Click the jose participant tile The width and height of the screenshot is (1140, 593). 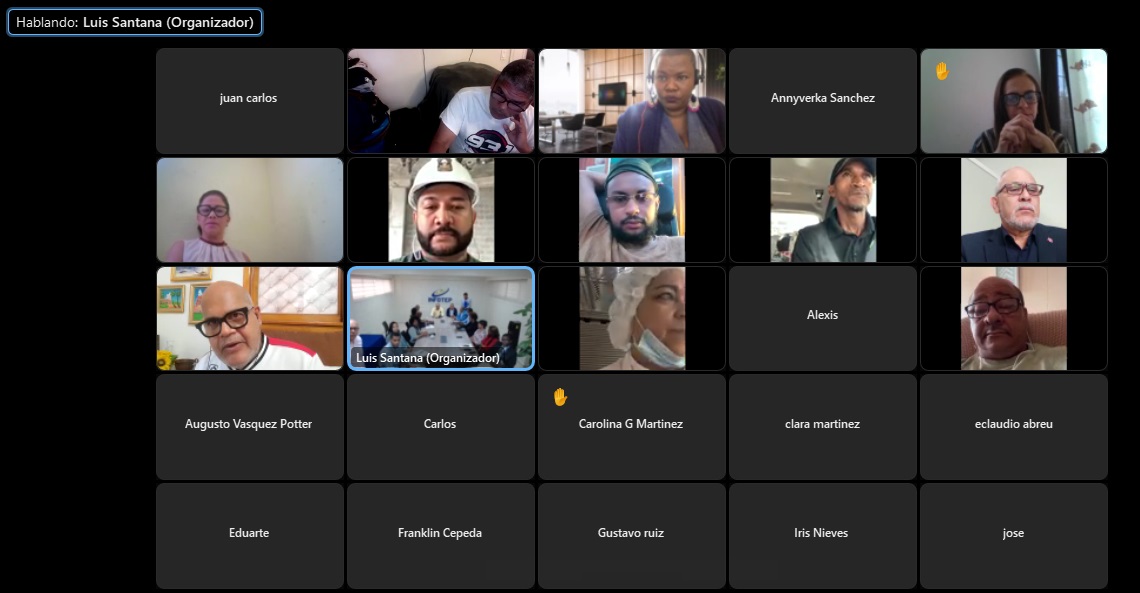point(1013,536)
